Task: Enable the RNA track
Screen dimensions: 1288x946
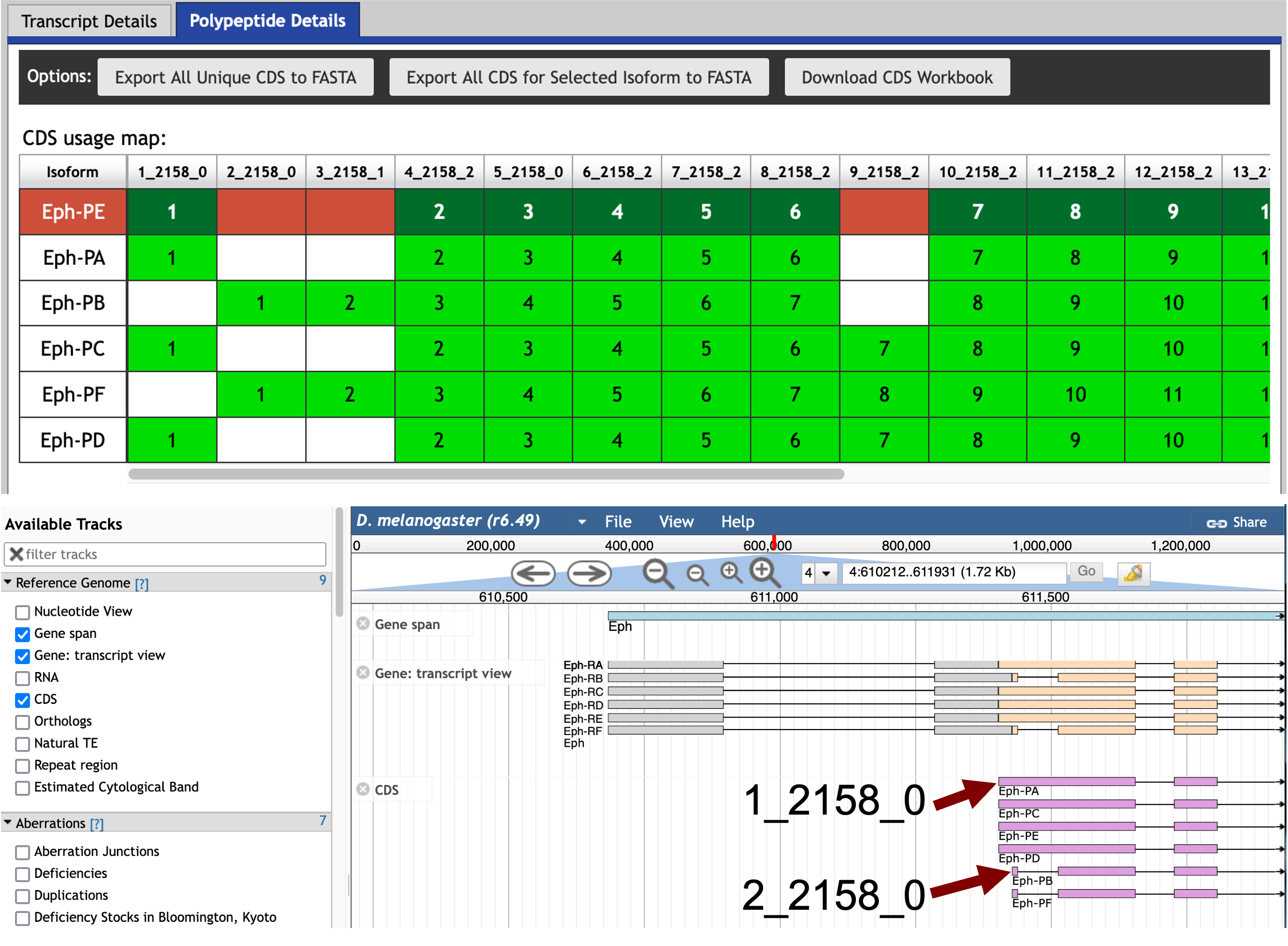Action: 22,678
